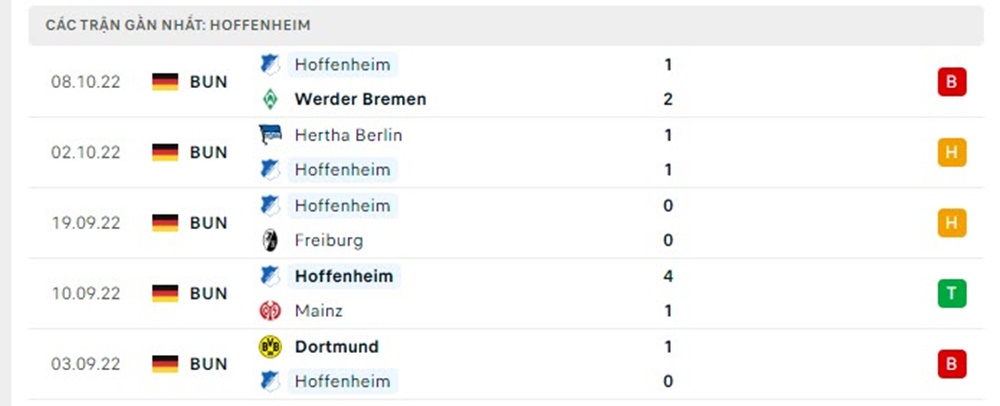
Task: Open the Werder Bremen team link
Action: (360, 99)
